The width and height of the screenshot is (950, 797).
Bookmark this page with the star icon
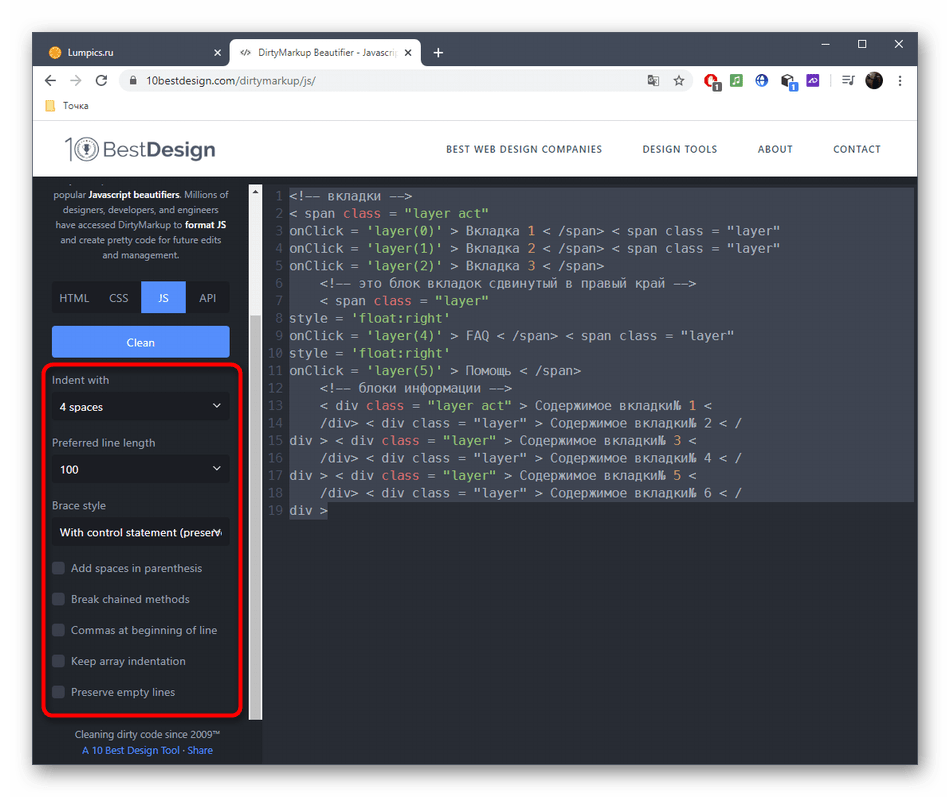679,81
